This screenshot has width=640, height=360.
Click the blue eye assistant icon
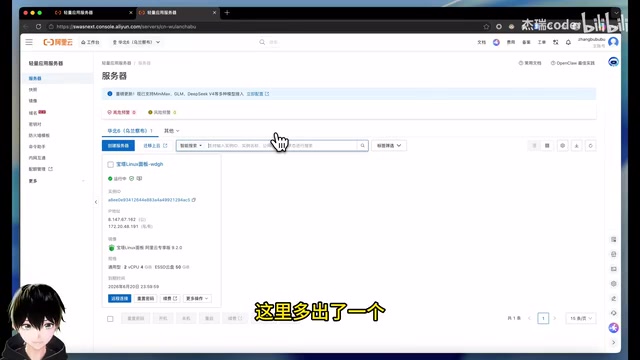point(613,62)
